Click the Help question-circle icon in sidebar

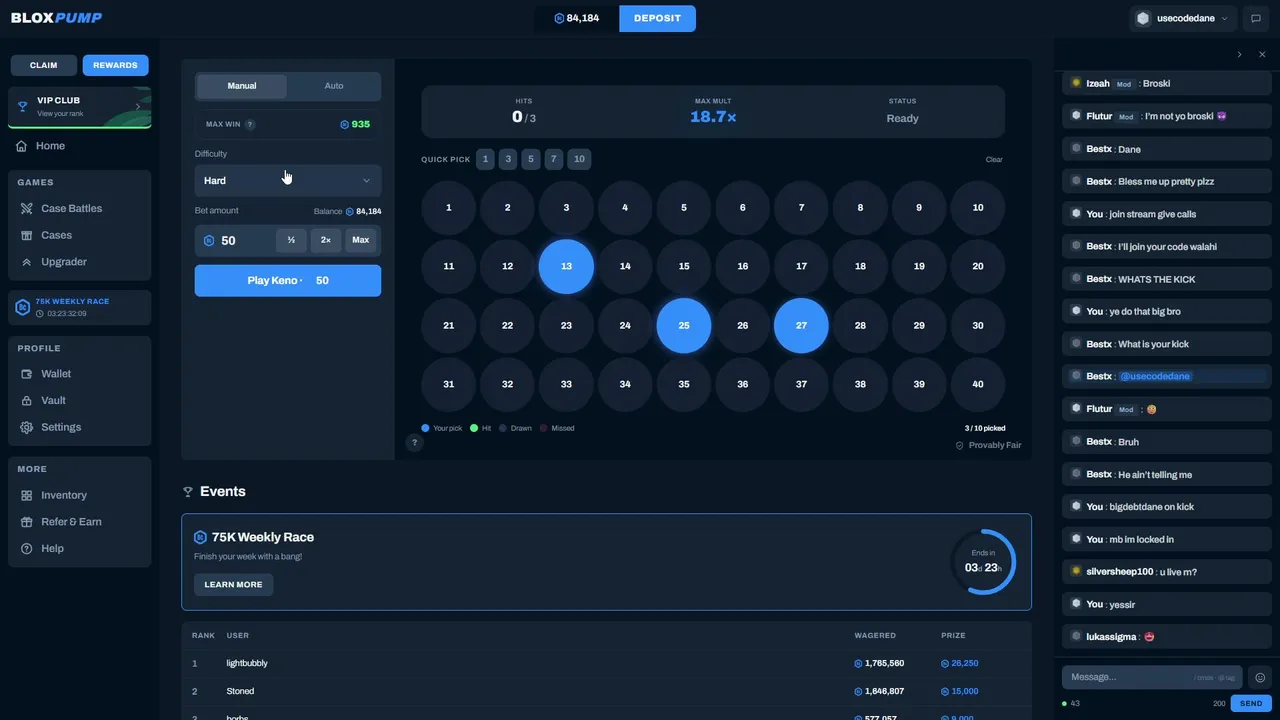coord(27,549)
